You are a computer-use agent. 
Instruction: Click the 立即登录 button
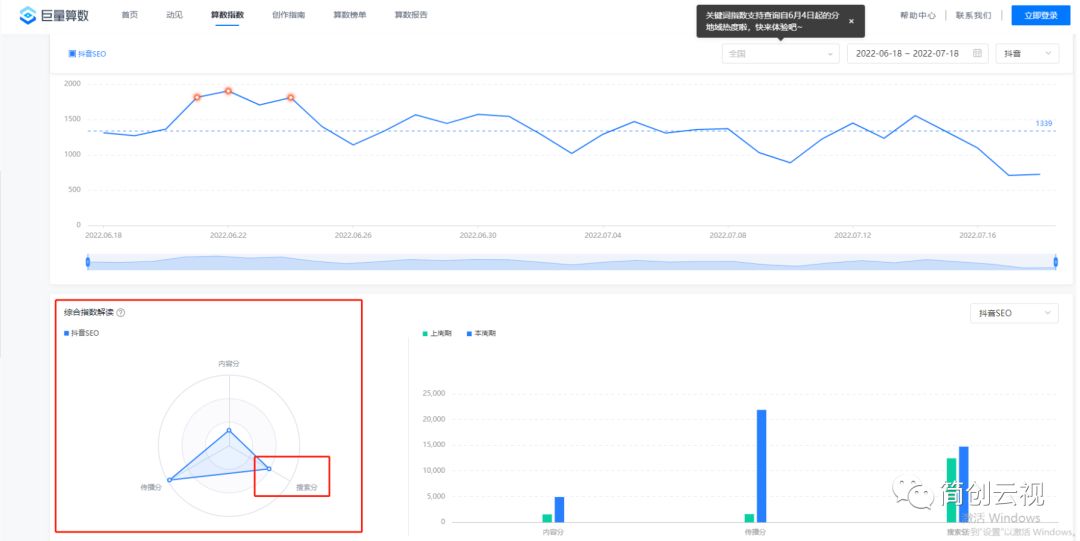[x=1040, y=15]
